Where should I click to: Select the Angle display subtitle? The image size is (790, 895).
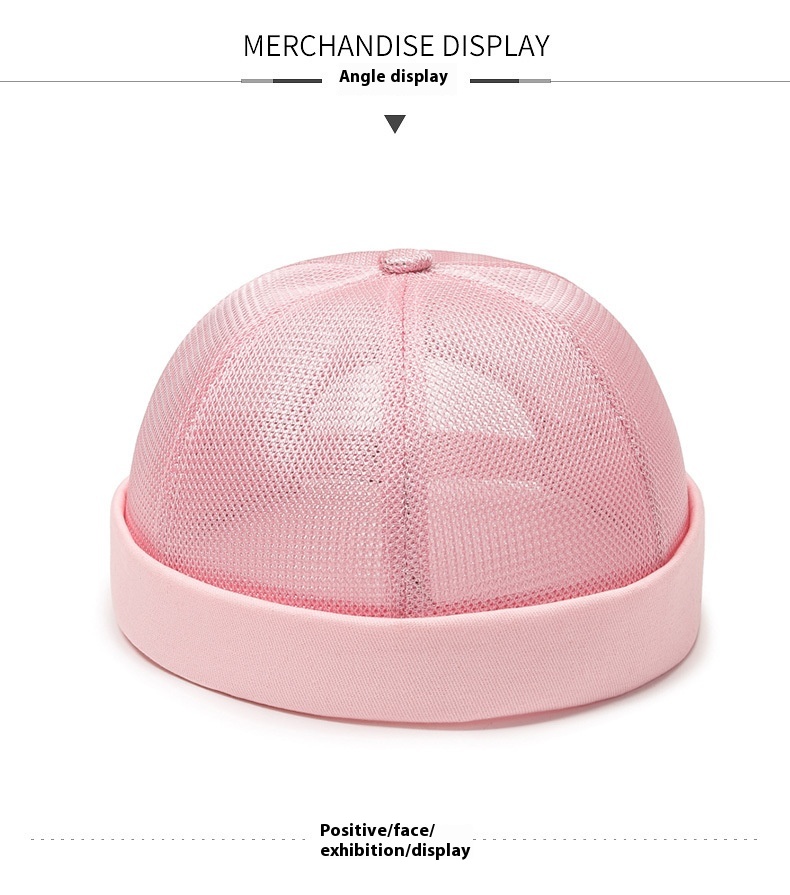393,76
